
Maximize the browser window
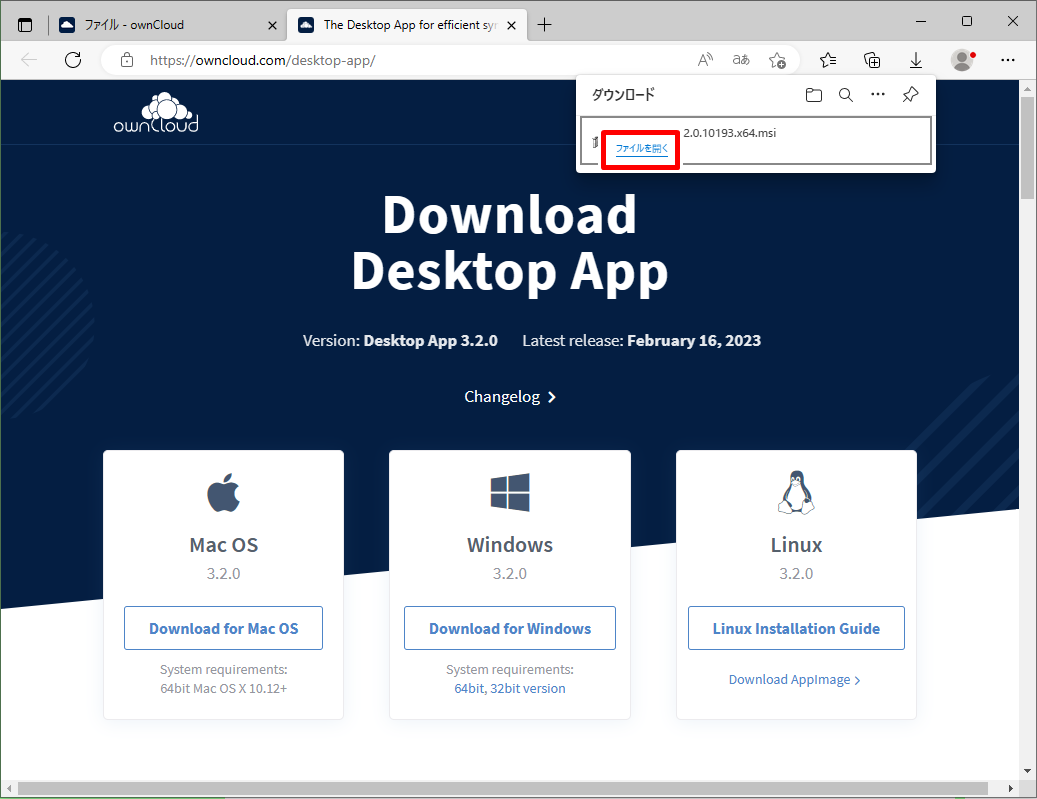pyautogui.click(x=967, y=22)
